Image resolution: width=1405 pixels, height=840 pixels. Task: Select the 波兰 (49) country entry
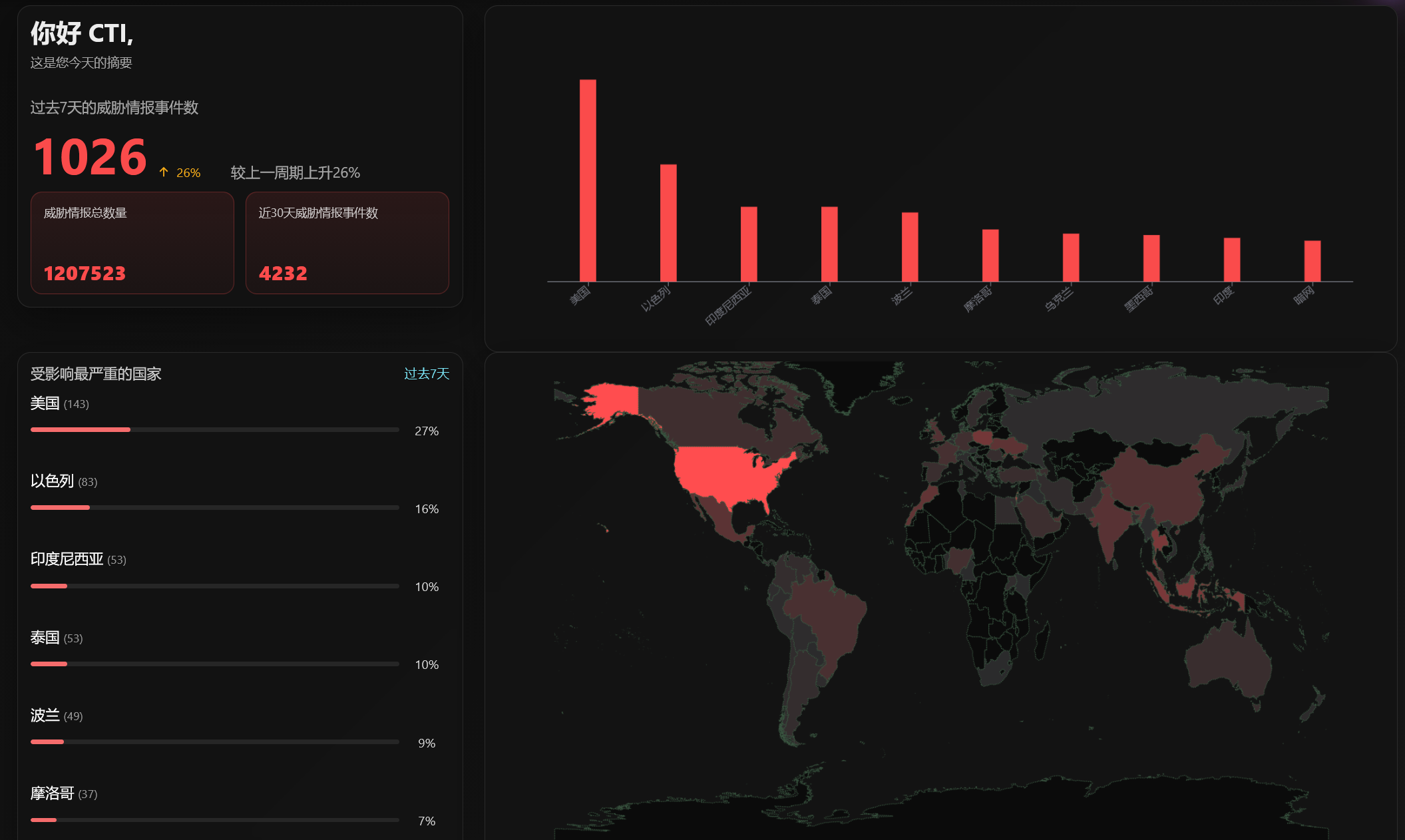click(57, 716)
